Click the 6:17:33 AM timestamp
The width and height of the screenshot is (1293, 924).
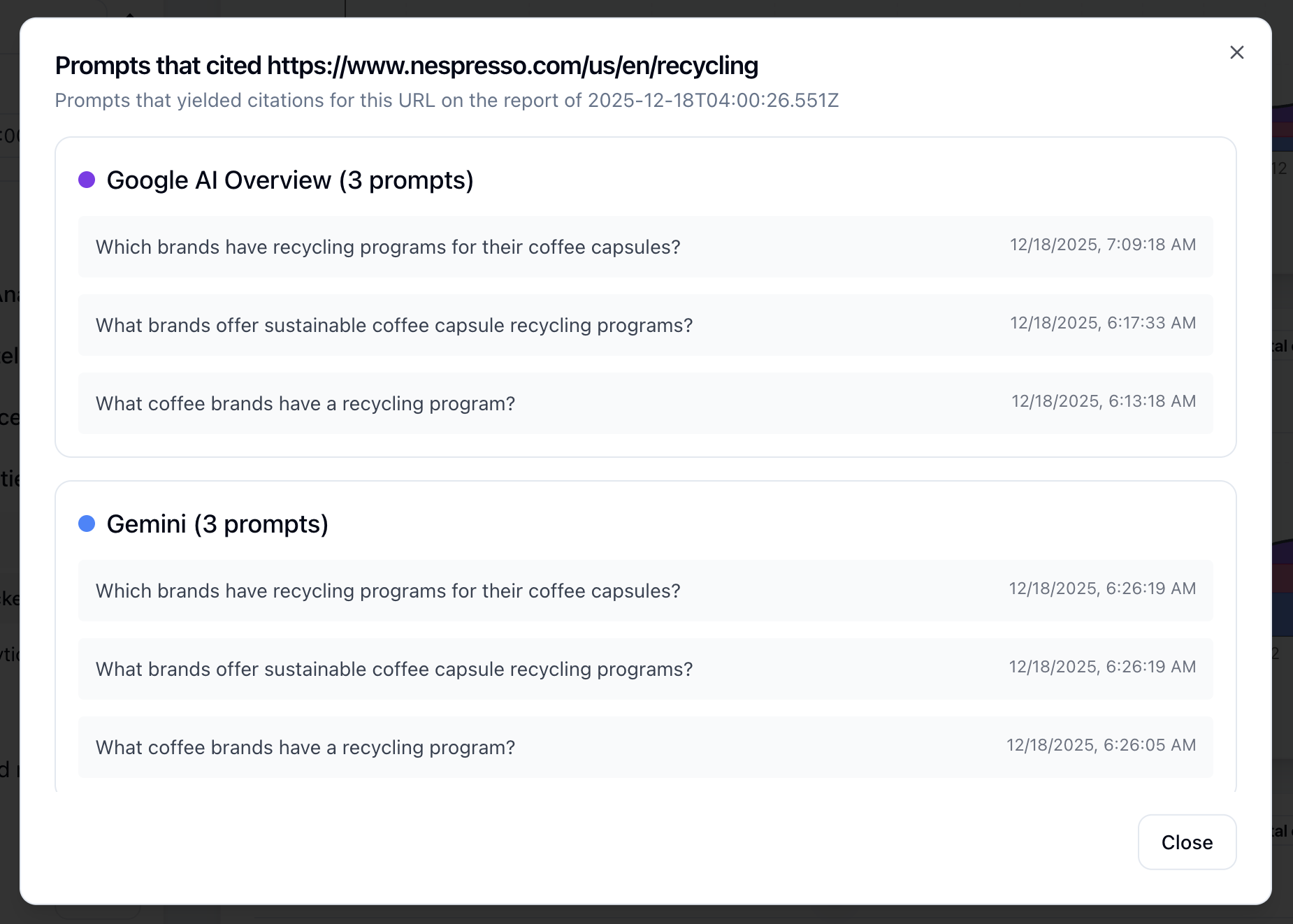pos(1103,323)
